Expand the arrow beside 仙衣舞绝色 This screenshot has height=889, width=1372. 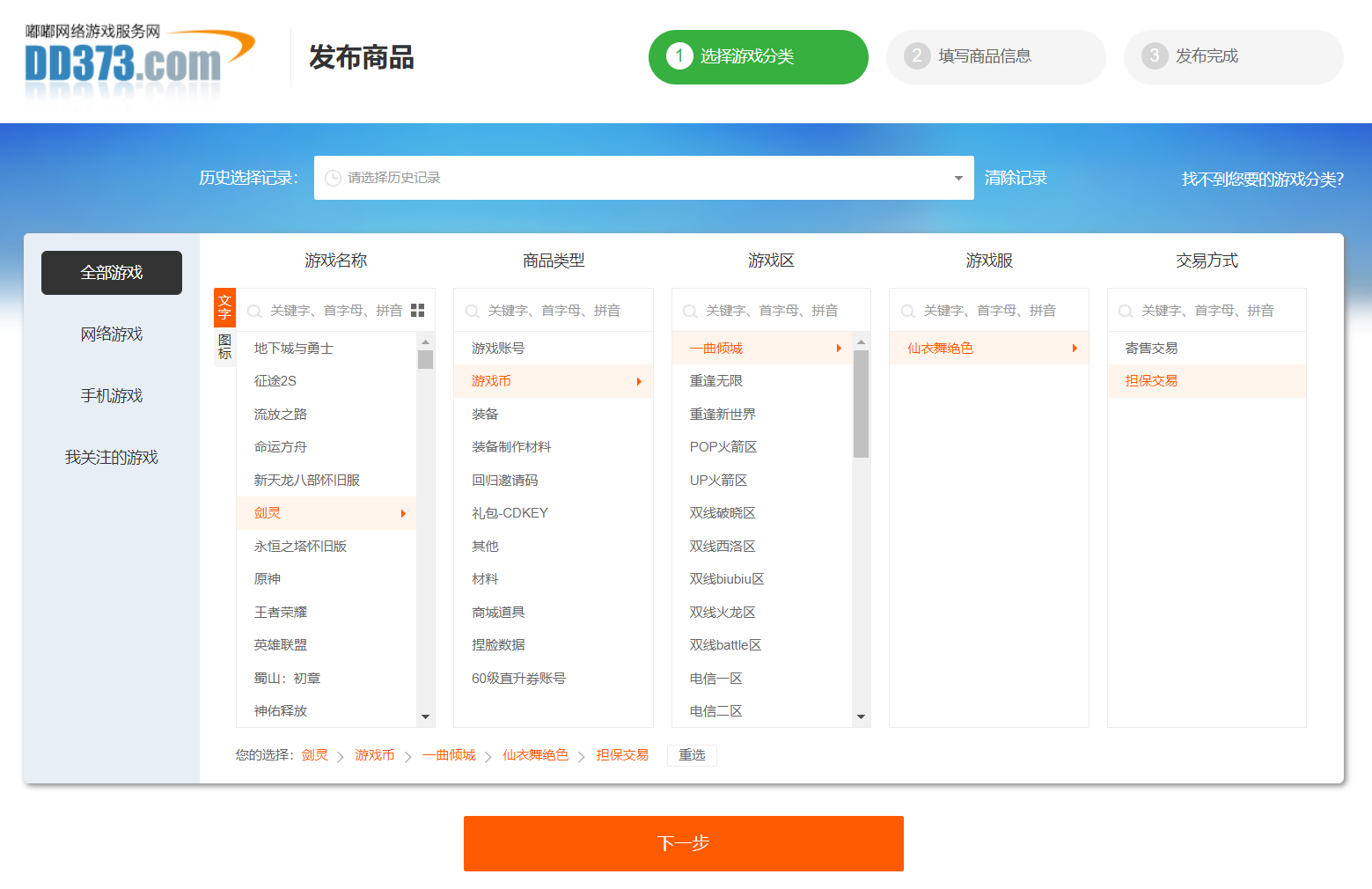click(x=1075, y=349)
